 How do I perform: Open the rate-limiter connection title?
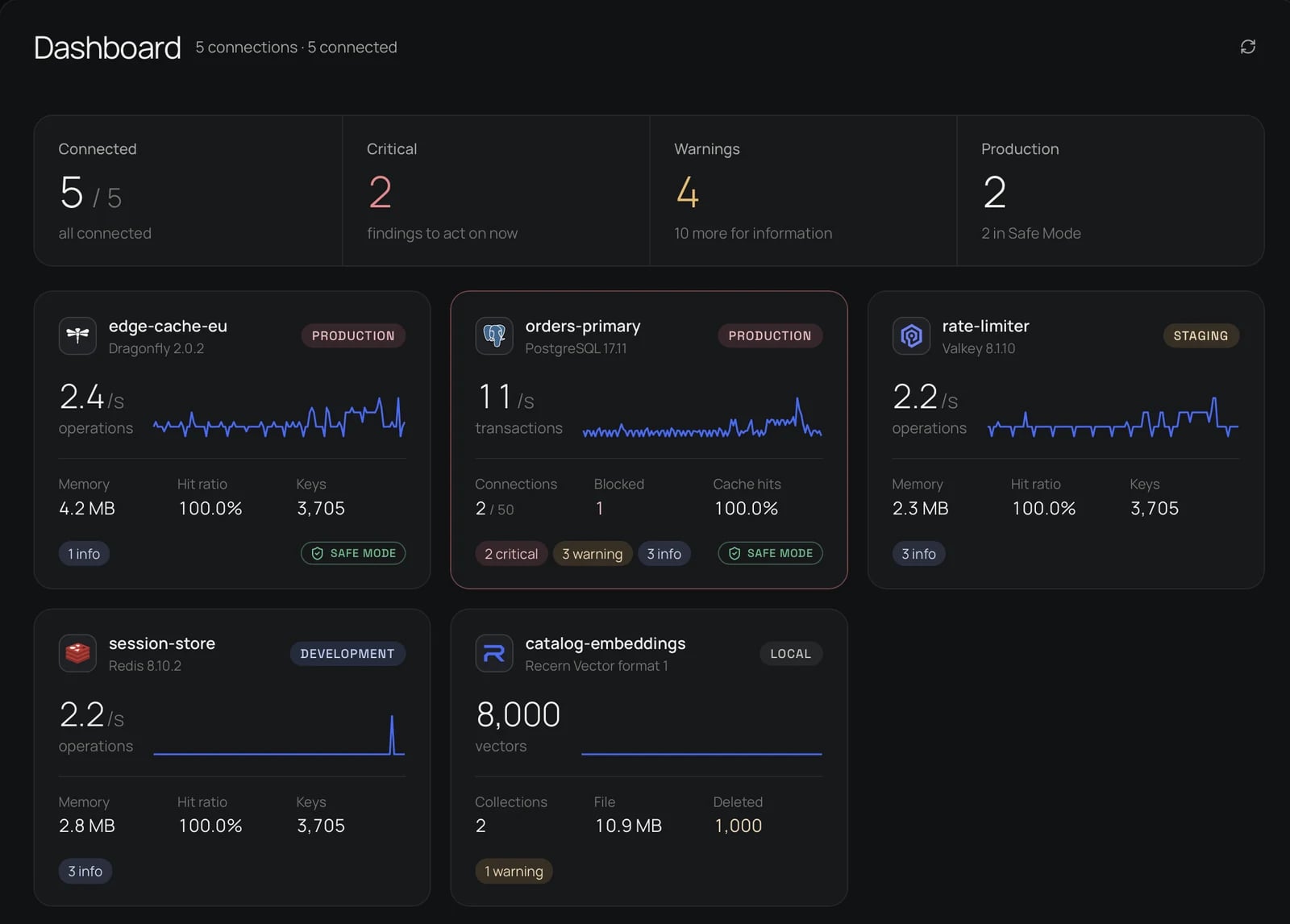[985, 326]
